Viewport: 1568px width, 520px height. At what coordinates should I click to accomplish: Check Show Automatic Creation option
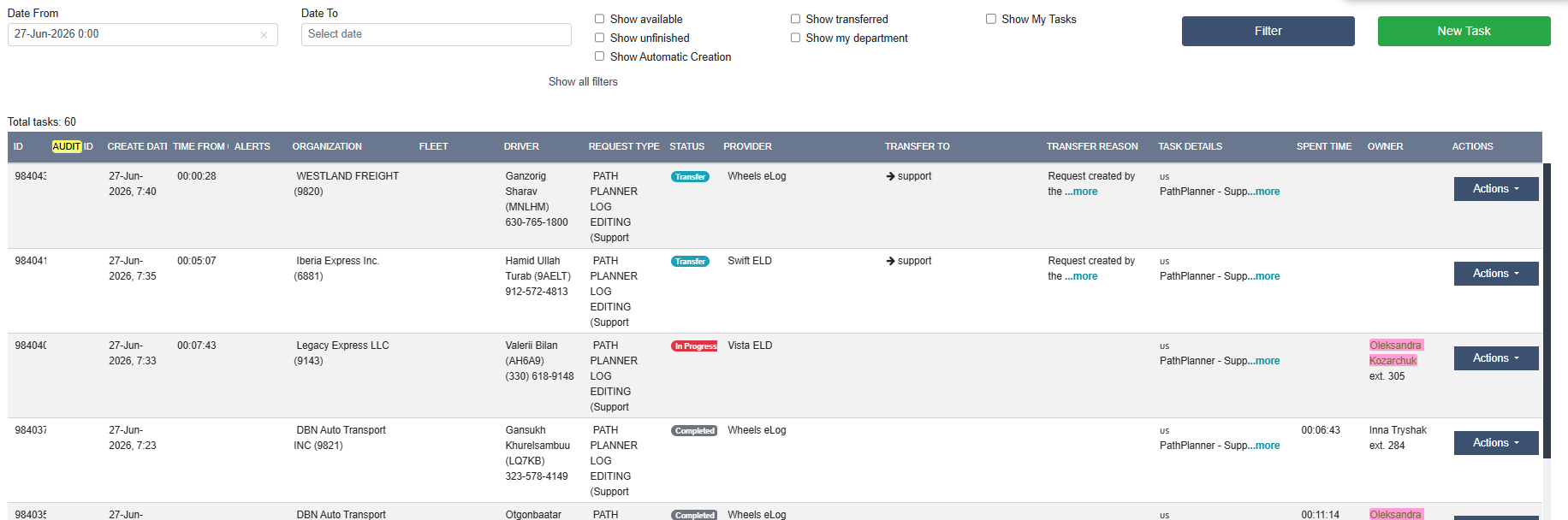(599, 56)
